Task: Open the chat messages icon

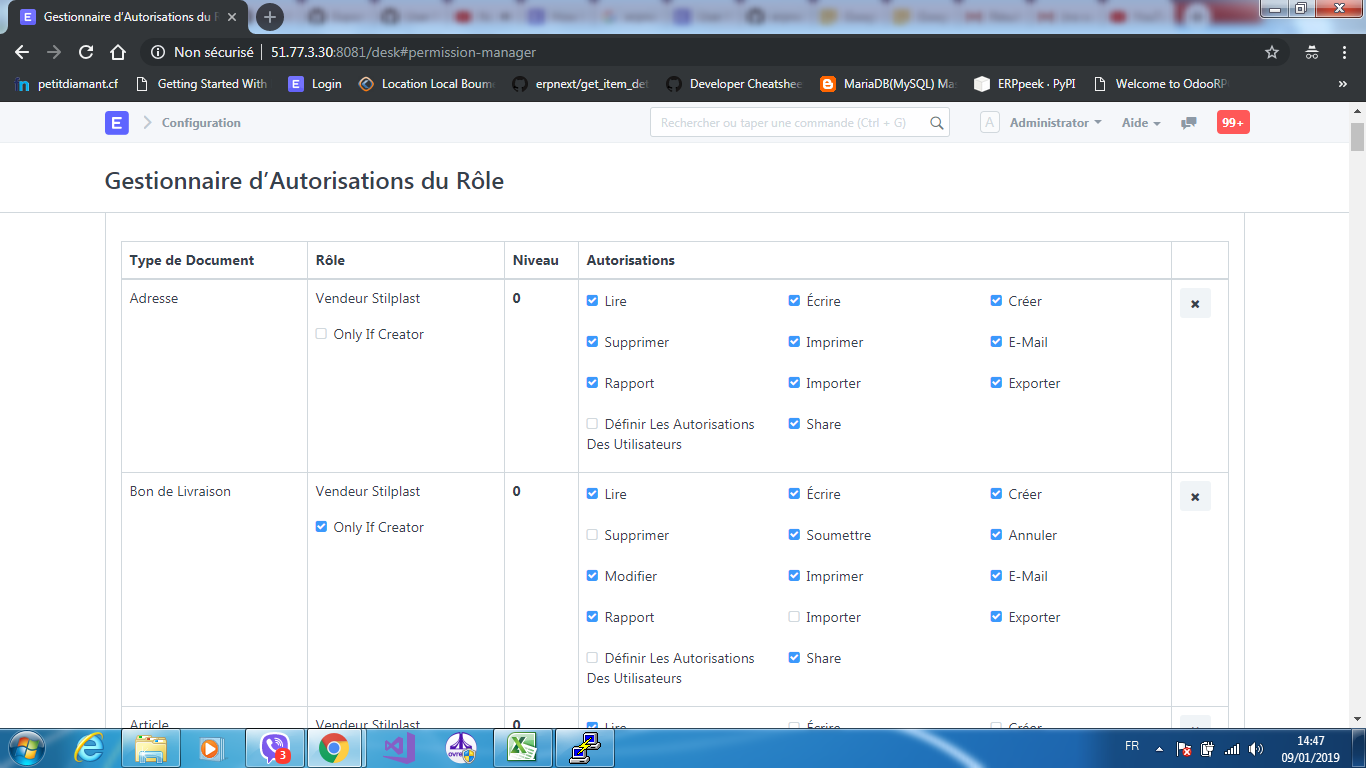Action: coord(1189,123)
